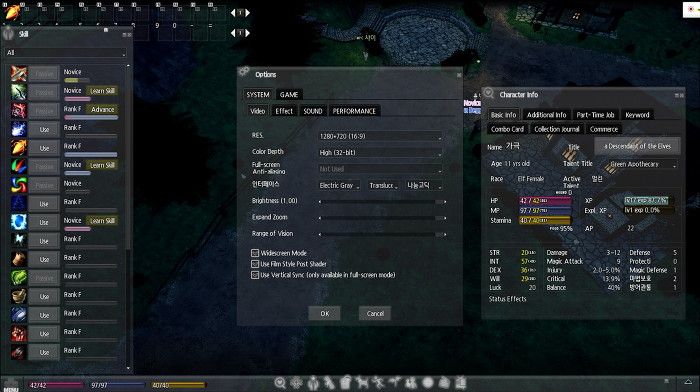Activate the flame icon in top-left hotbar slot
700x392 pixels.
click(12, 12)
